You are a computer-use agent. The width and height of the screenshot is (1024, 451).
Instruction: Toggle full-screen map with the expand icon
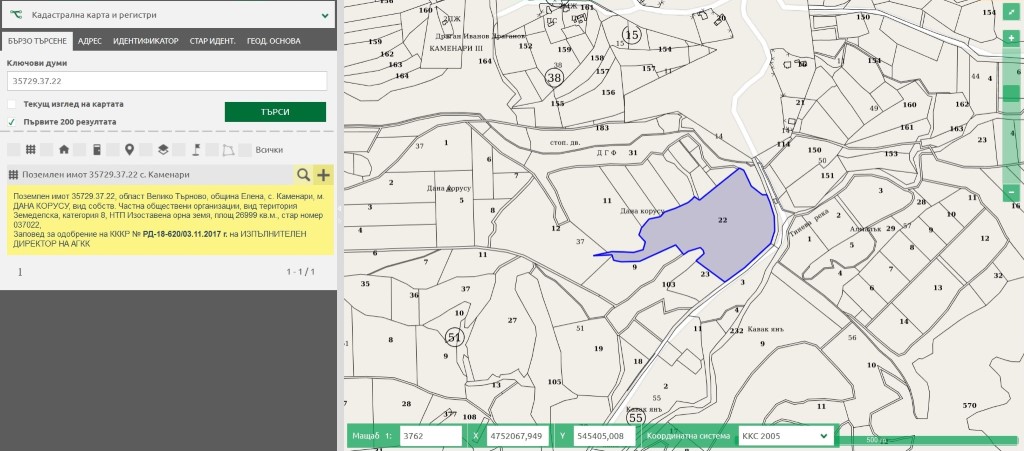pos(1011,14)
